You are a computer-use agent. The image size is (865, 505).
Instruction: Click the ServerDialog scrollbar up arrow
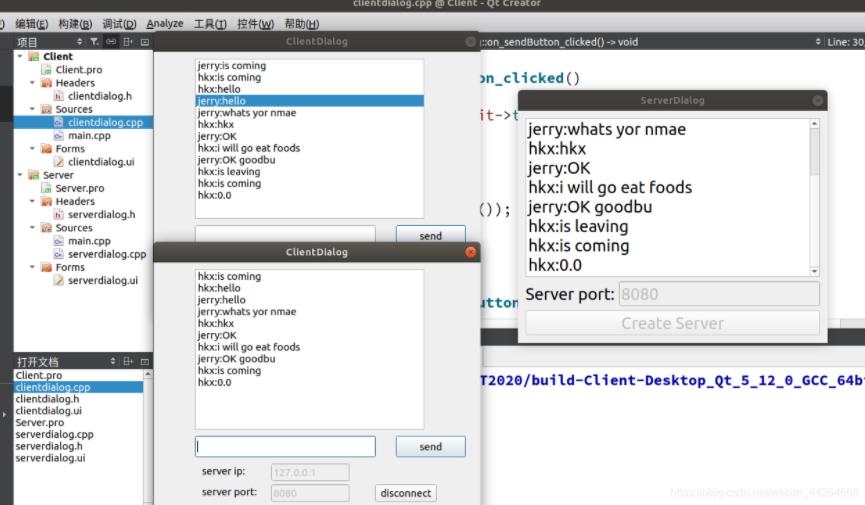coord(814,124)
